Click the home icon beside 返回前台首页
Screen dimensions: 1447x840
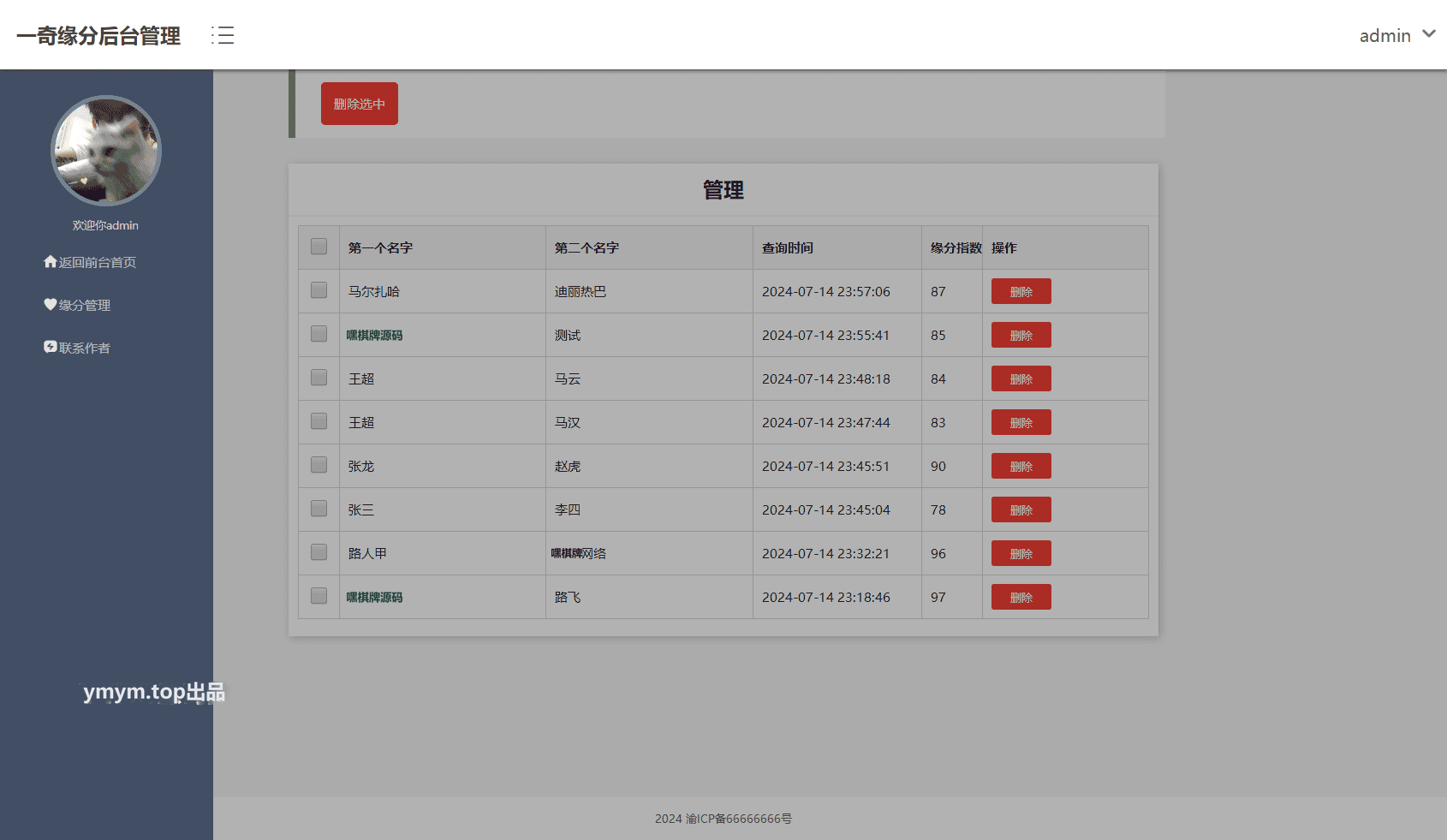click(51, 261)
